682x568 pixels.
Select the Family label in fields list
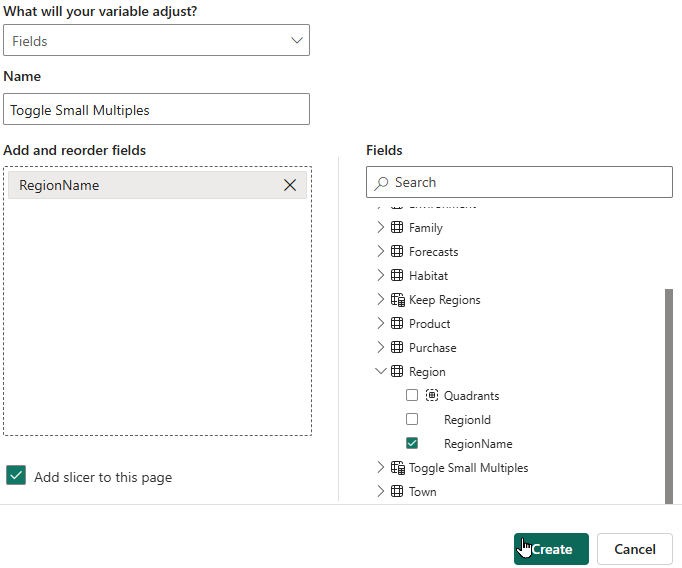click(426, 228)
